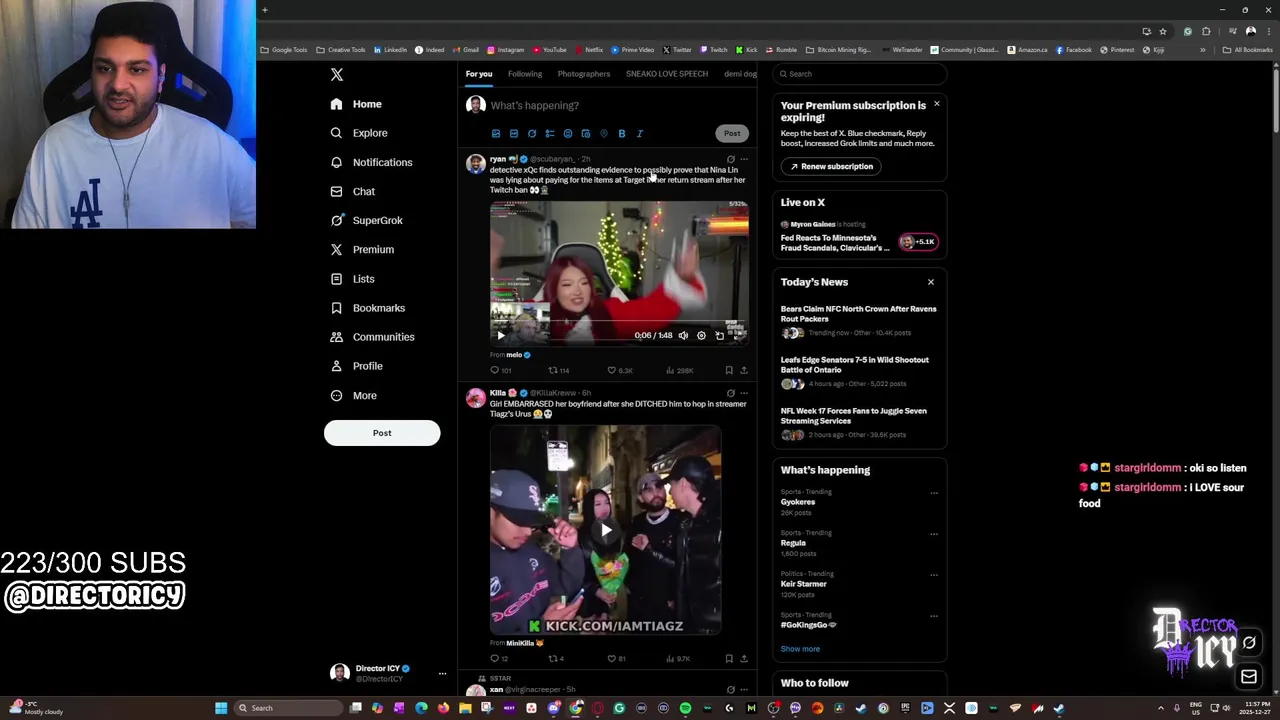Screen dimensions: 1280x720
Task: Click Renew subscription button
Action: coord(831,166)
